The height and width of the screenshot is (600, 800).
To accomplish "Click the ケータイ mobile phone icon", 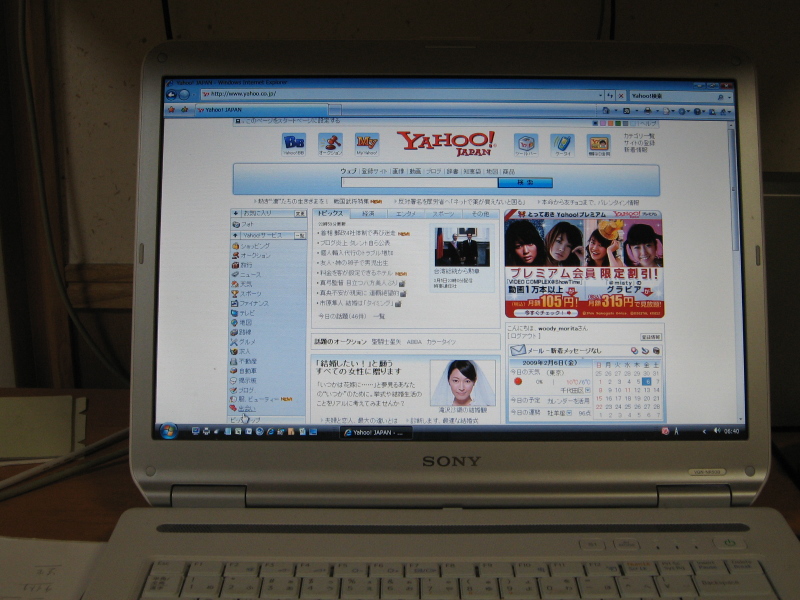I will point(562,145).
